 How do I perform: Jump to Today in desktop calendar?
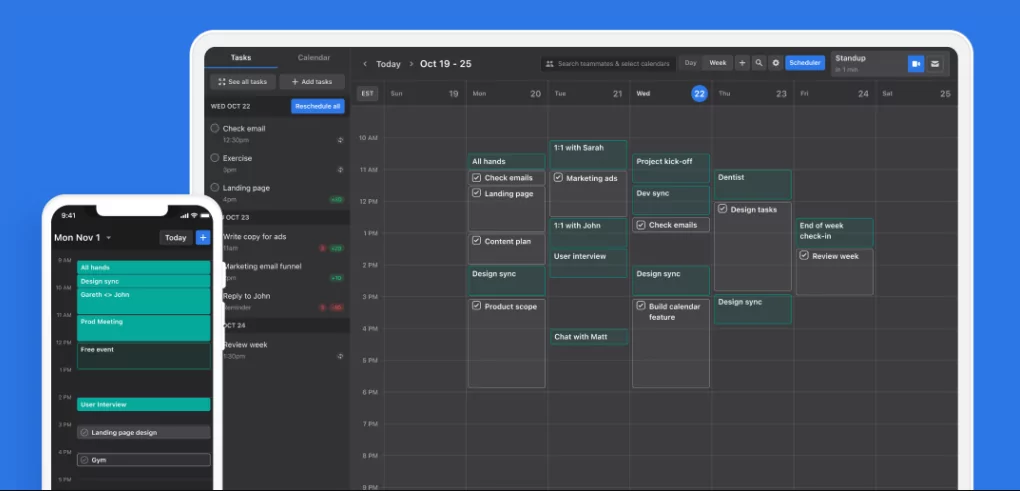(388, 64)
